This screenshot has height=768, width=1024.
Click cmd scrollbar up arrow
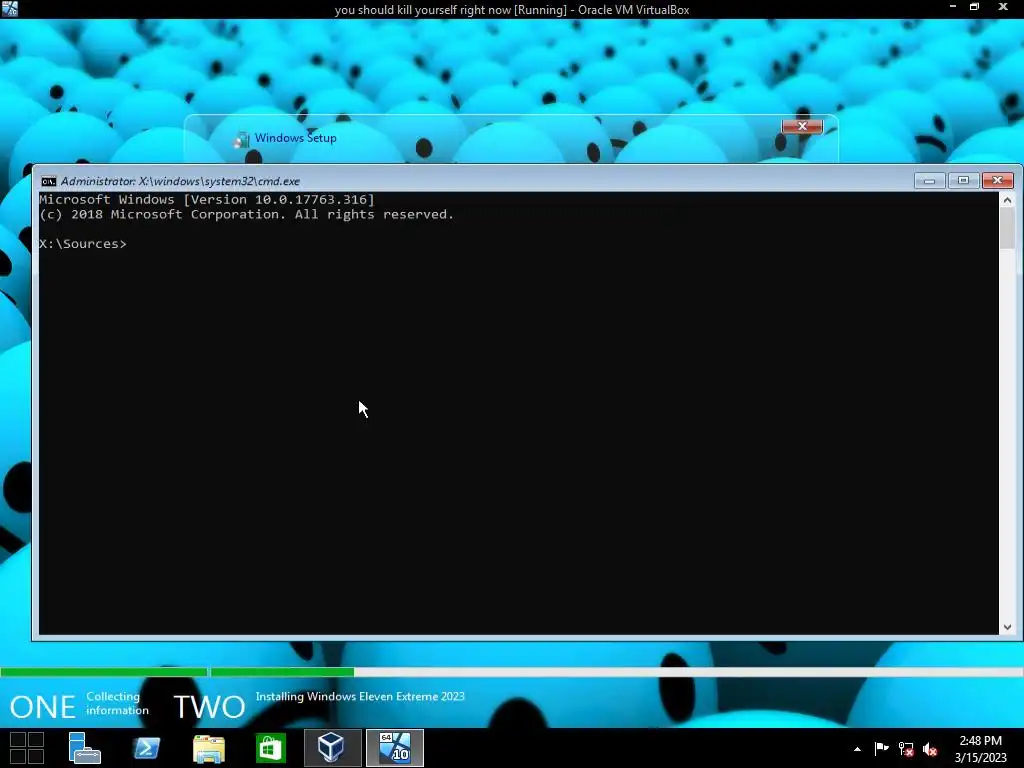pos(1007,200)
